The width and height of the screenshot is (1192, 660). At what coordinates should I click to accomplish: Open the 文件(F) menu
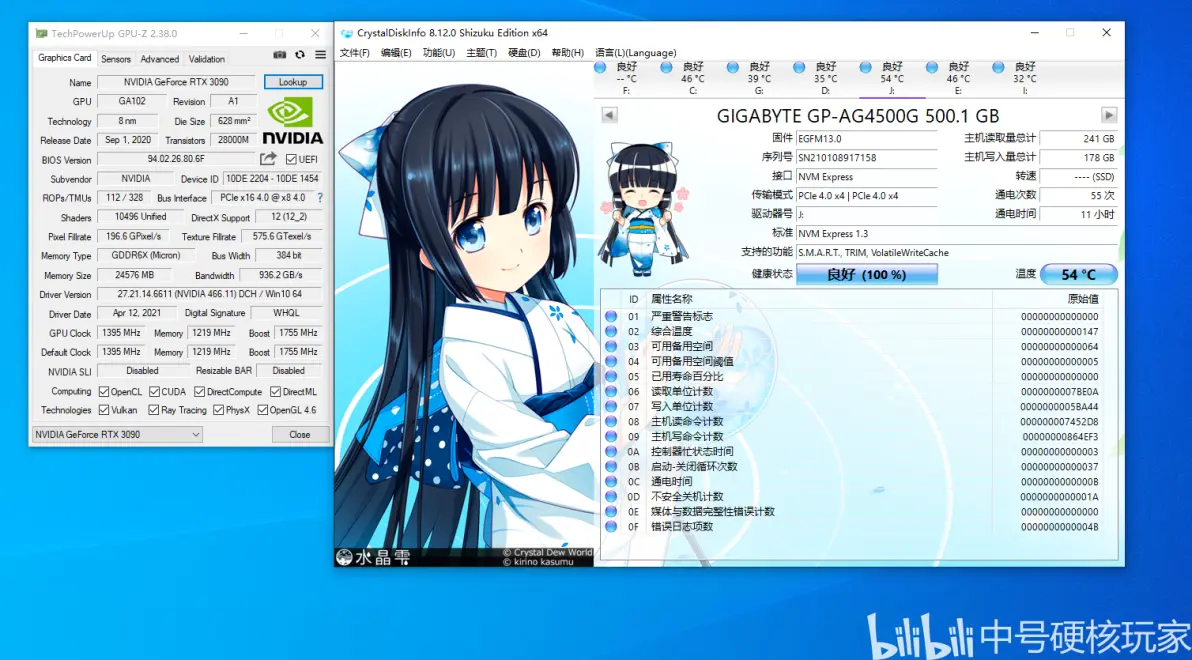pyautogui.click(x=354, y=52)
